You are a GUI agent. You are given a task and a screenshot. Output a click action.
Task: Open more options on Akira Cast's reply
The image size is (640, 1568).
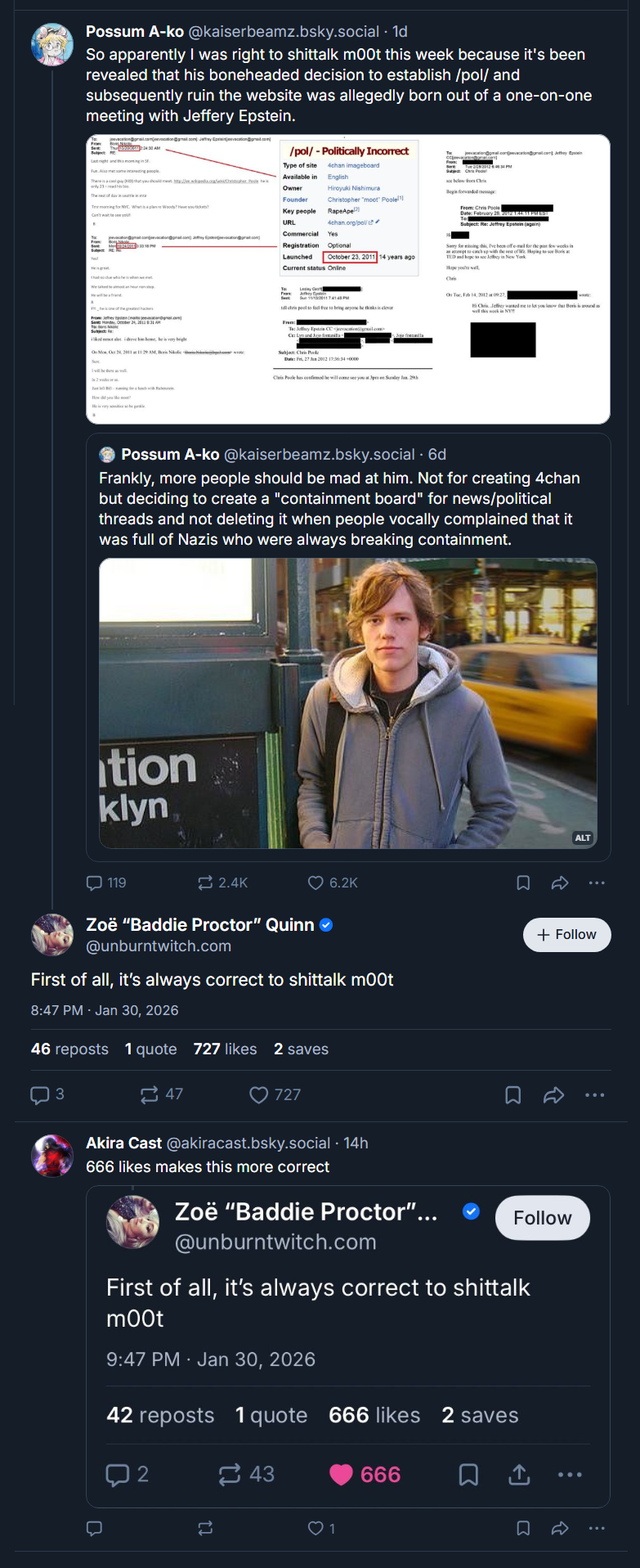[x=597, y=1527]
